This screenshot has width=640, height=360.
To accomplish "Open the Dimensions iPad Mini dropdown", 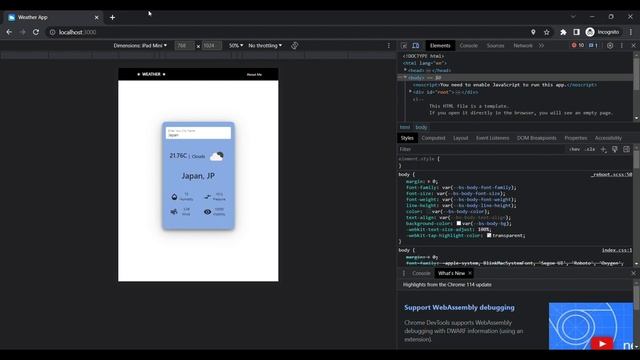I will pyautogui.click(x=140, y=46).
